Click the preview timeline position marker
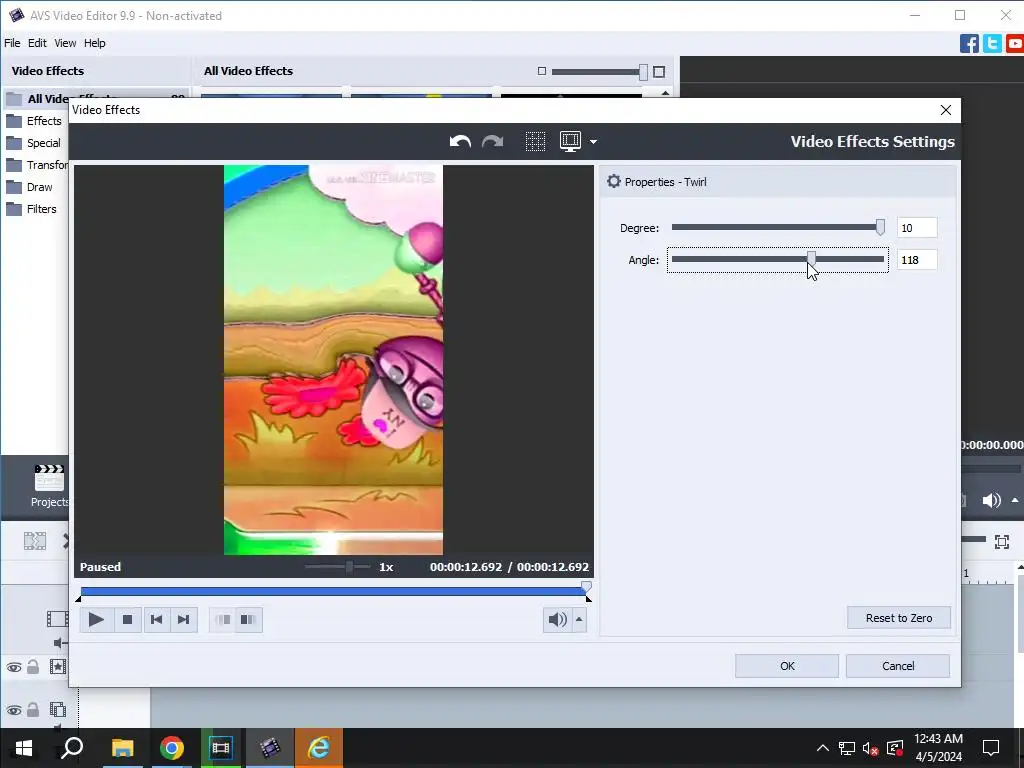This screenshot has height=768, width=1024. coord(586,587)
